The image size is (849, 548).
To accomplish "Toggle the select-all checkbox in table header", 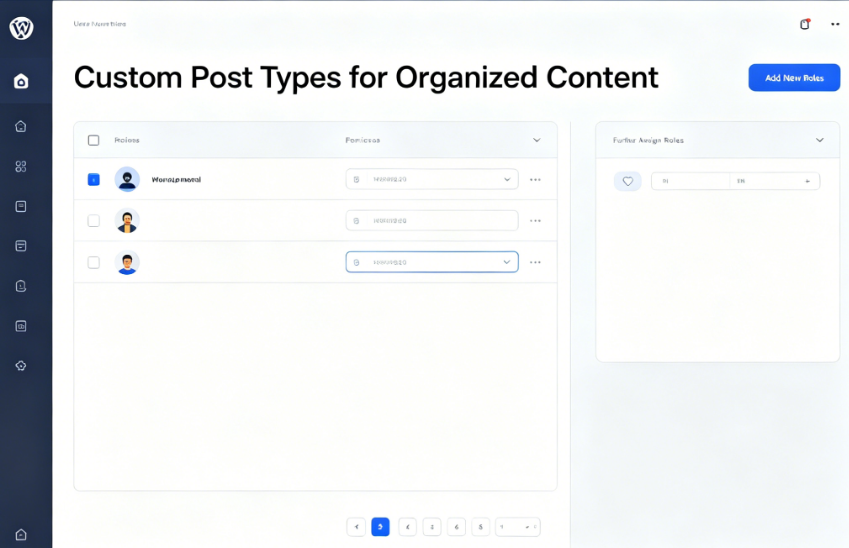I will 94,140.
